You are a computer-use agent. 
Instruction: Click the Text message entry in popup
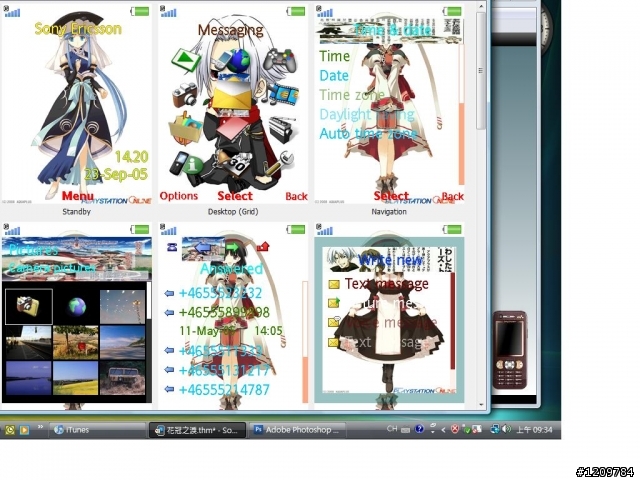pyautogui.click(x=387, y=284)
